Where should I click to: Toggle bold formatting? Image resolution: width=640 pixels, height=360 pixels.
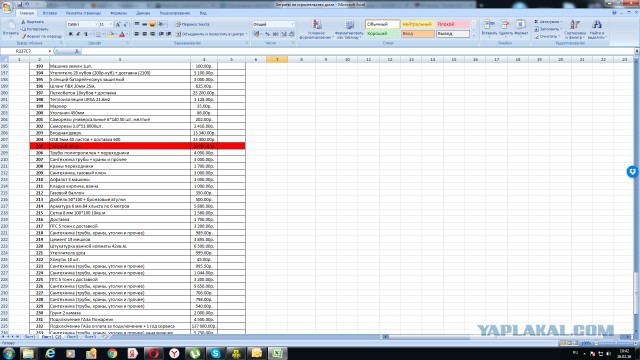(x=70, y=34)
